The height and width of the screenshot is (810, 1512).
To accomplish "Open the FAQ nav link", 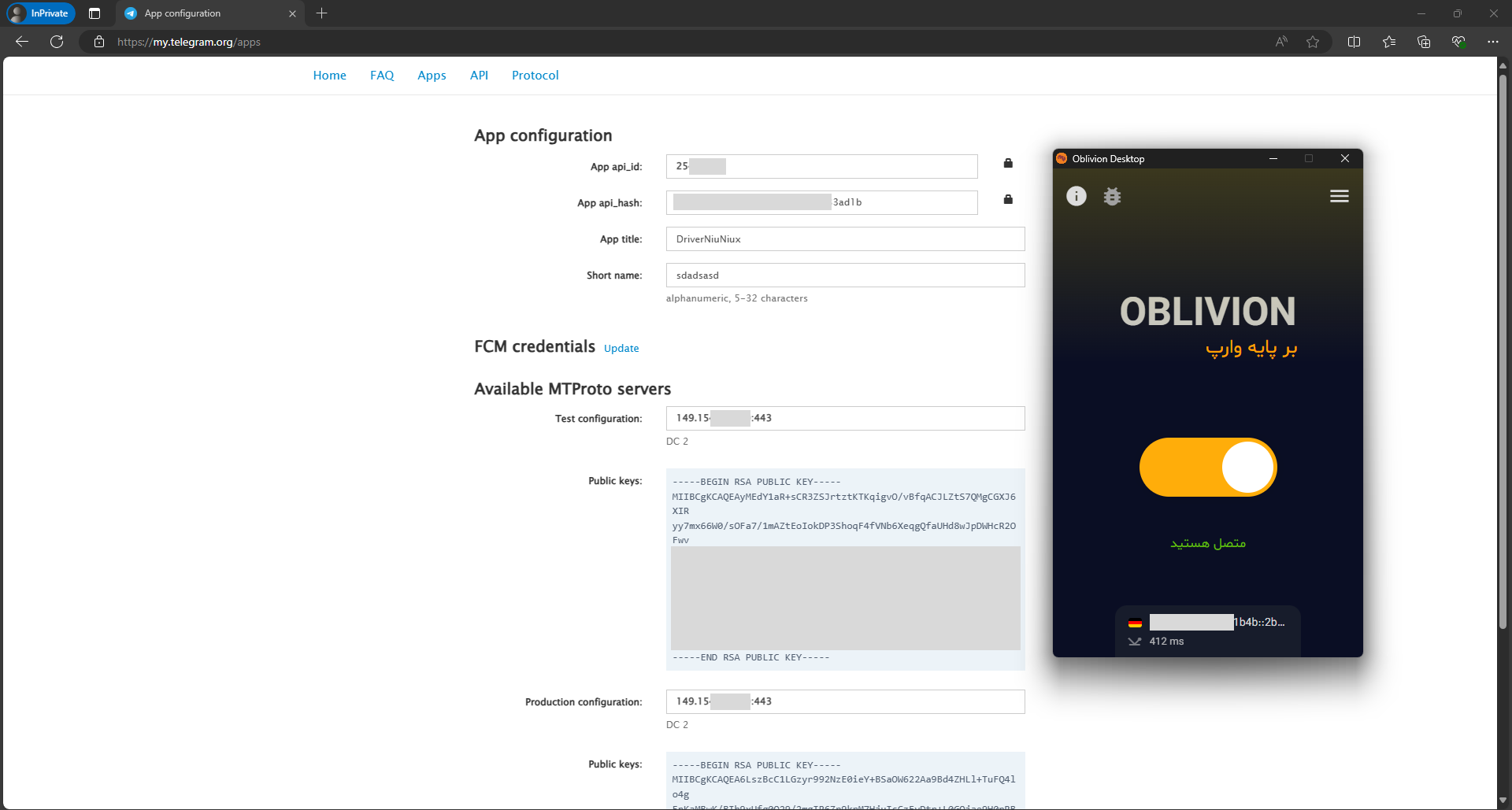I will [382, 76].
